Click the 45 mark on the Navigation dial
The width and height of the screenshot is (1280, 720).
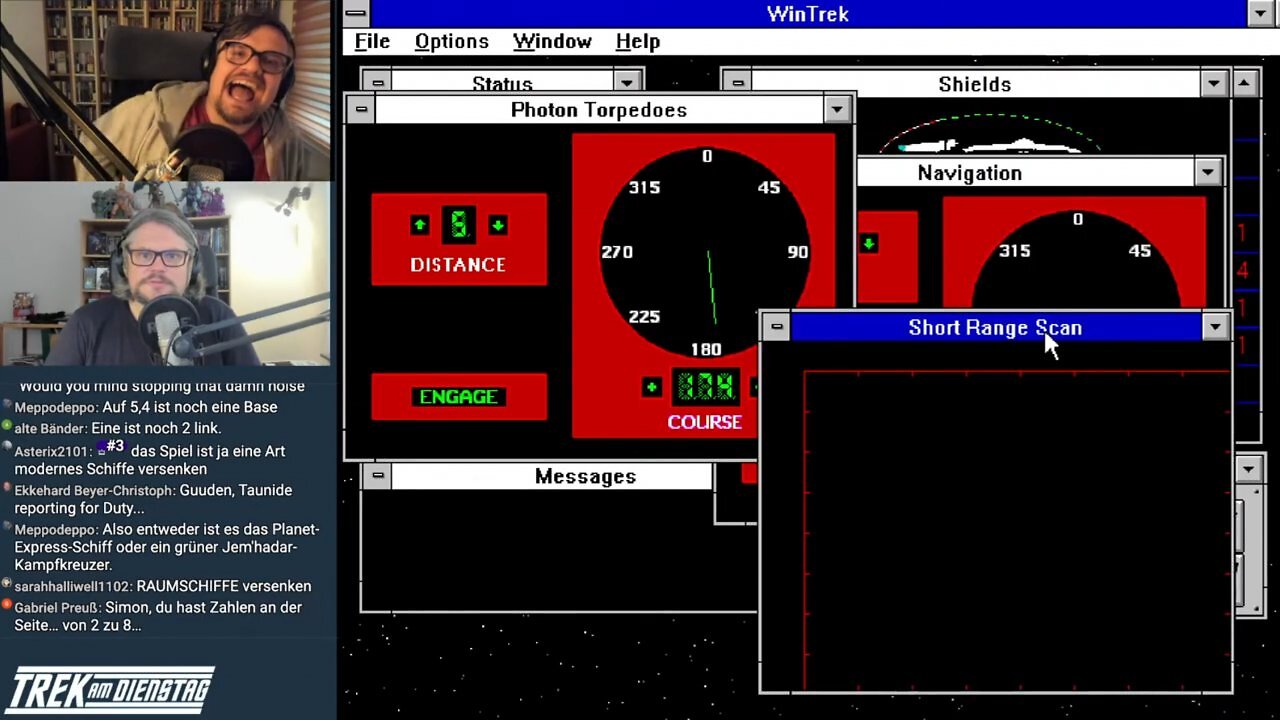1140,251
